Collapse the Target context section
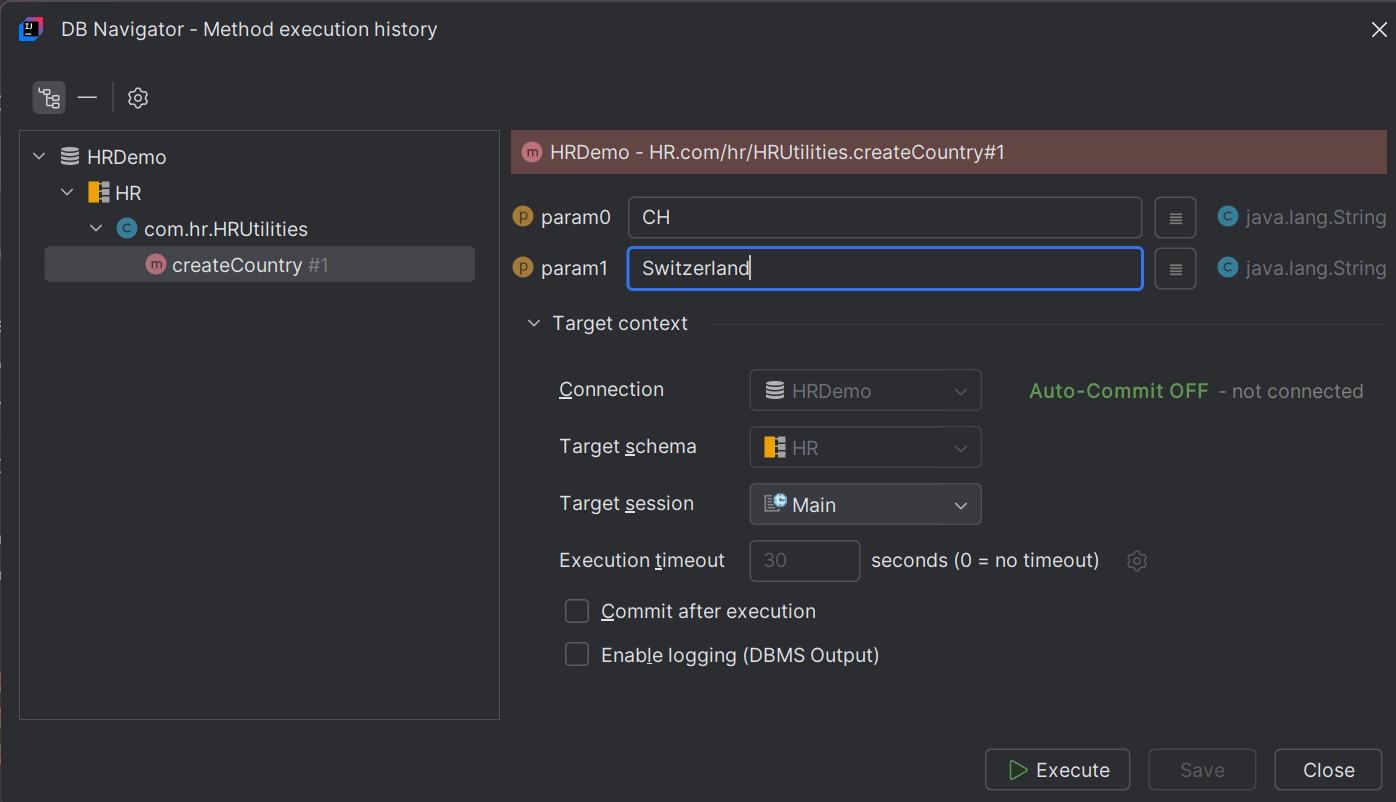The height and width of the screenshot is (802, 1396). 533,323
